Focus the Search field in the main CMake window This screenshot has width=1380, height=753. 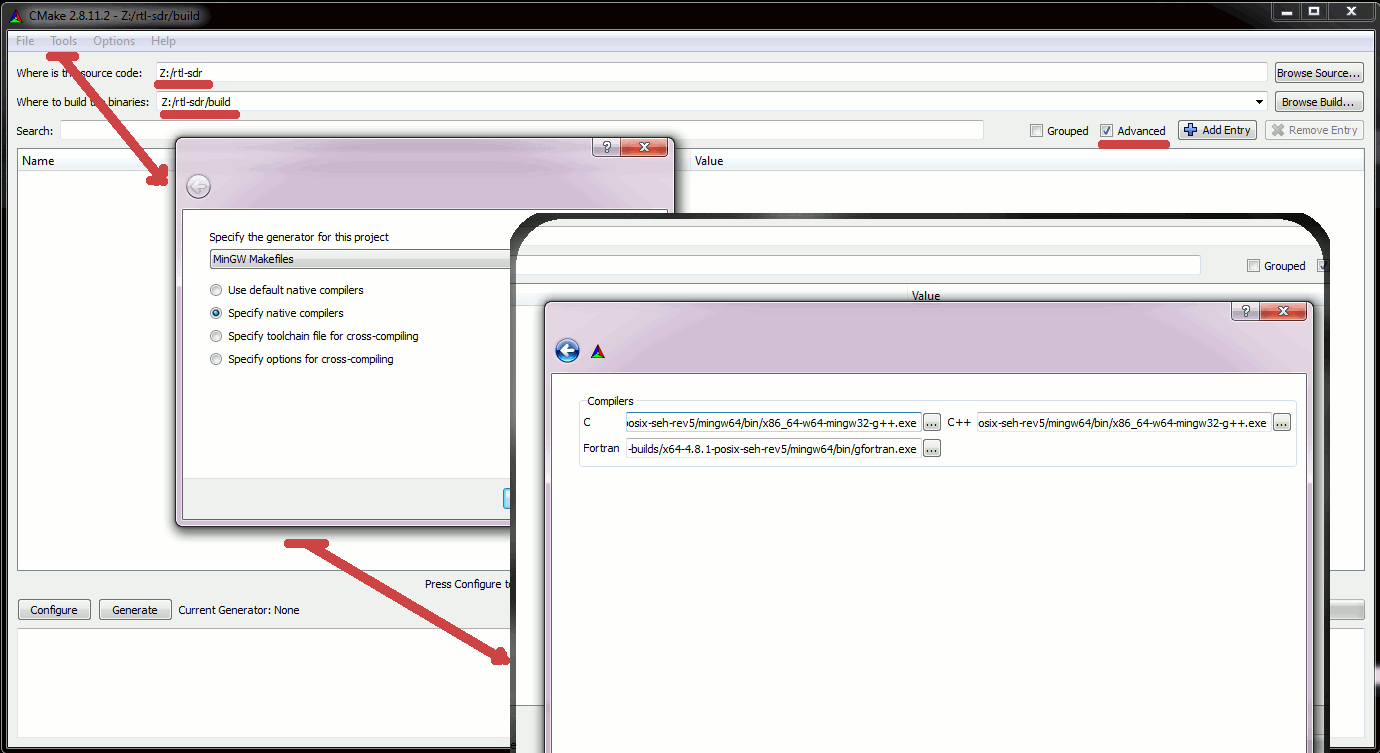pyautogui.click(x=521, y=131)
